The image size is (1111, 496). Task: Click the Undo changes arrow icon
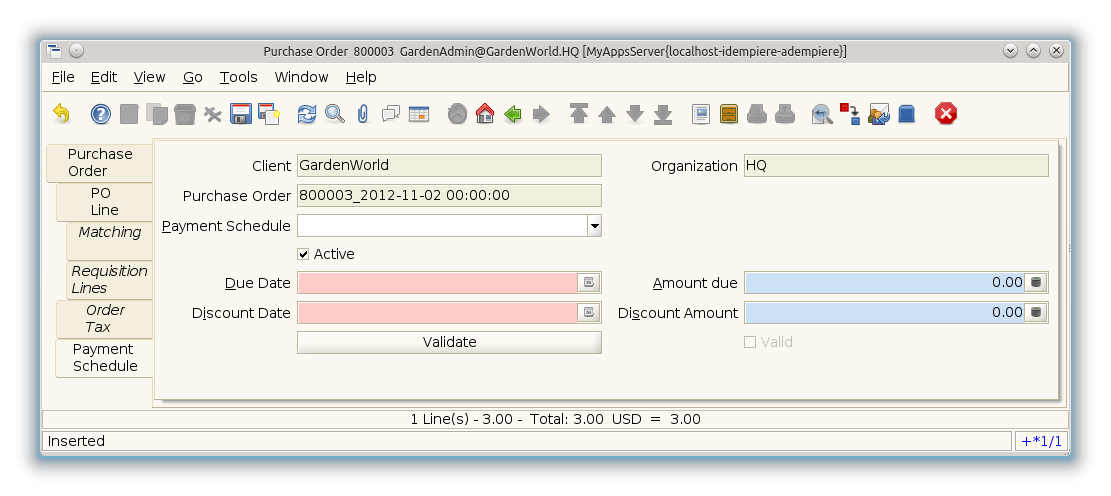tap(61, 114)
